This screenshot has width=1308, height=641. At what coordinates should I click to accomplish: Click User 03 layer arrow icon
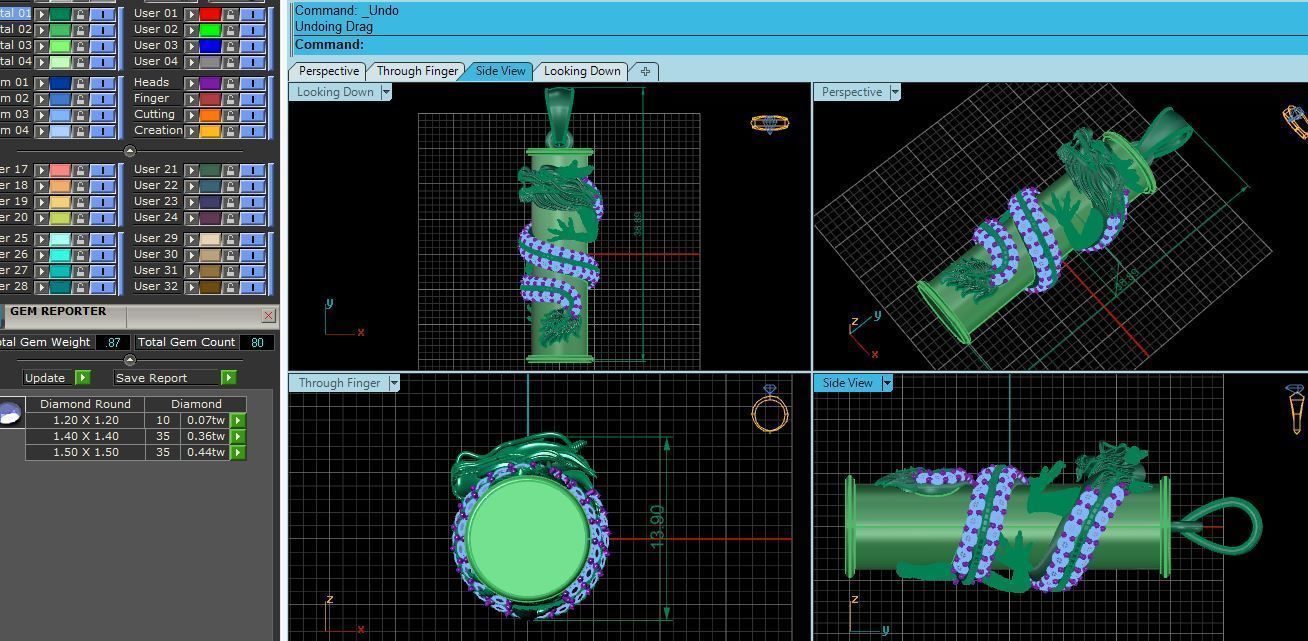pos(191,46)
